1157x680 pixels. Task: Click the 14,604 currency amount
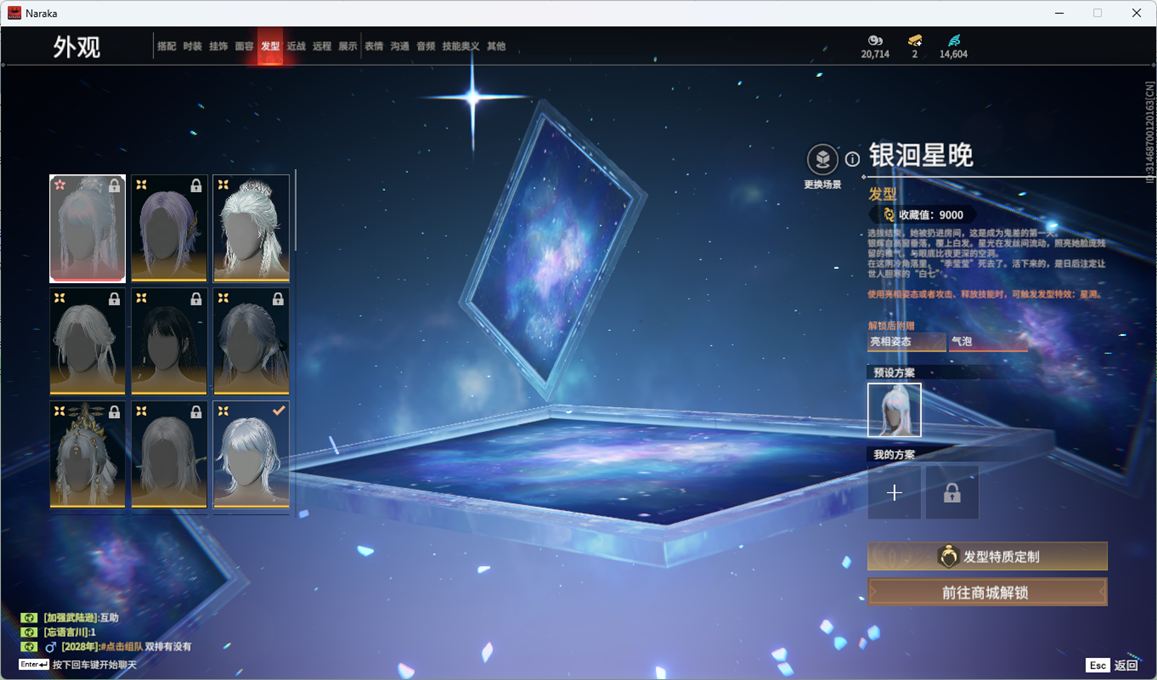click(953, 54)
